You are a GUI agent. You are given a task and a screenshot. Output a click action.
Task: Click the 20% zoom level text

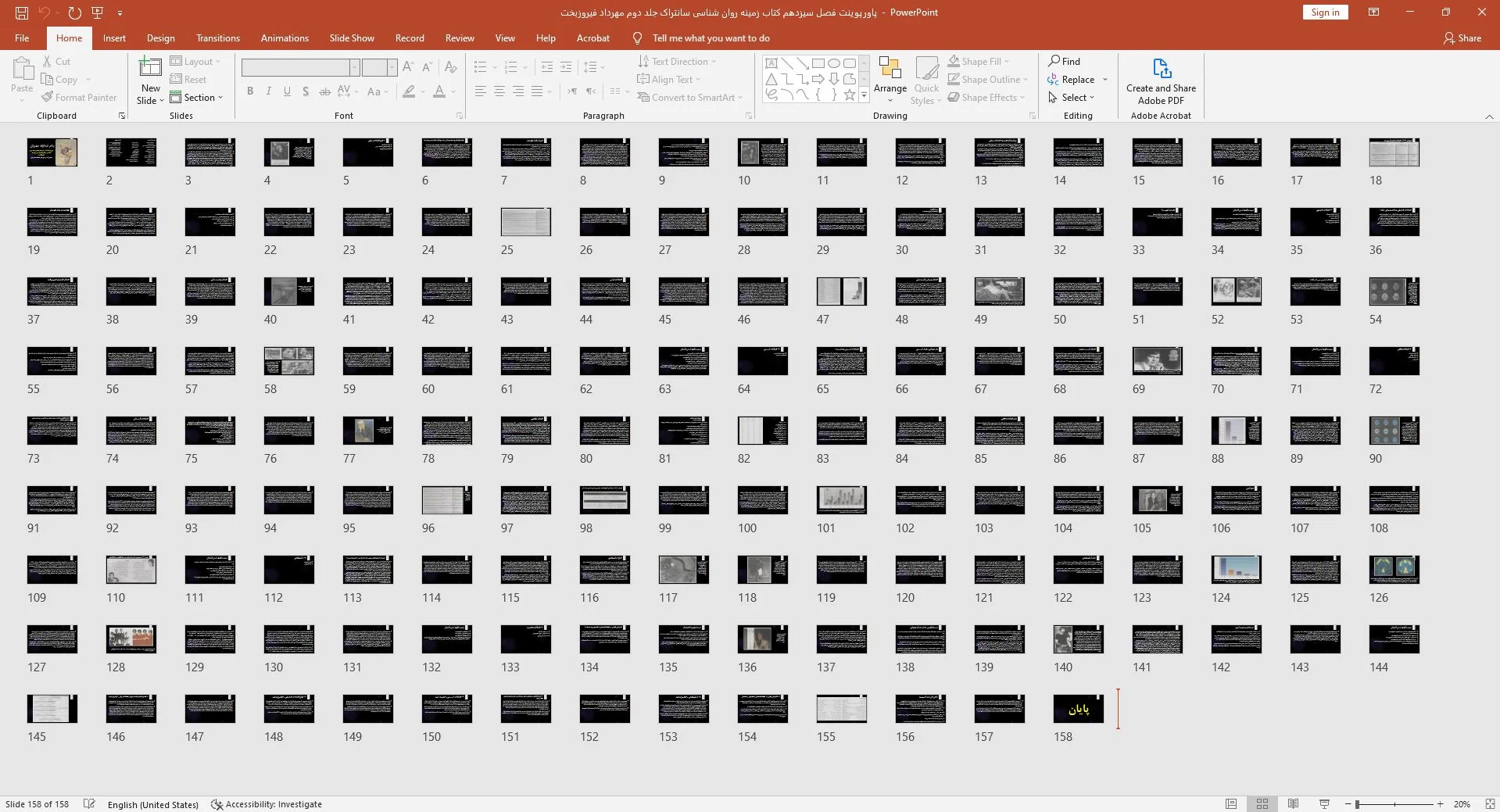coord(1462,804)
